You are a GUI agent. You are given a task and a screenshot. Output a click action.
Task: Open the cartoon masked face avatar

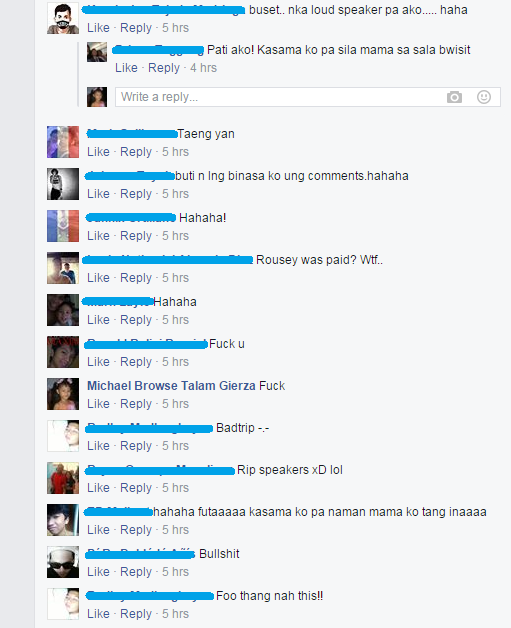[63, 18]
